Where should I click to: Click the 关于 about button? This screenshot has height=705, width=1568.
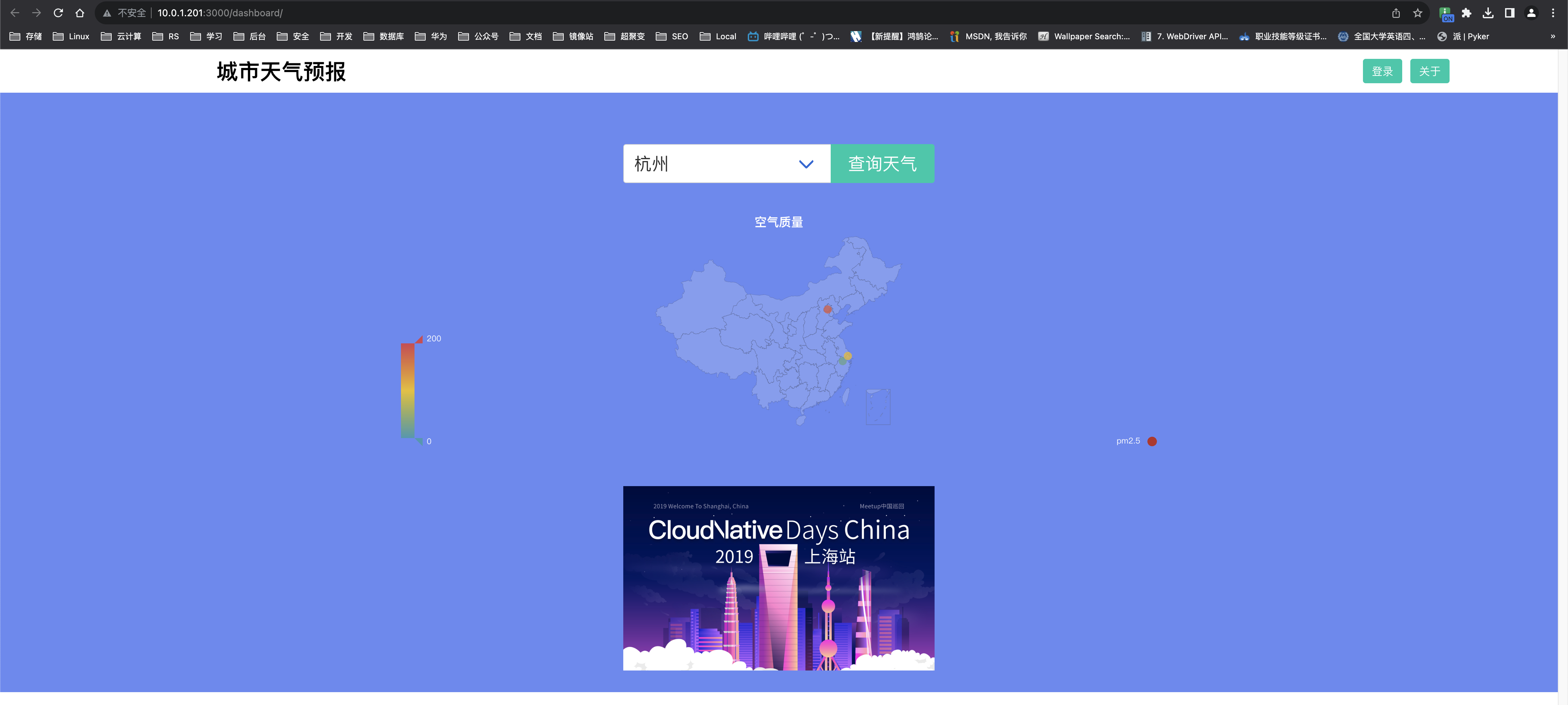tap(1429, 71)
